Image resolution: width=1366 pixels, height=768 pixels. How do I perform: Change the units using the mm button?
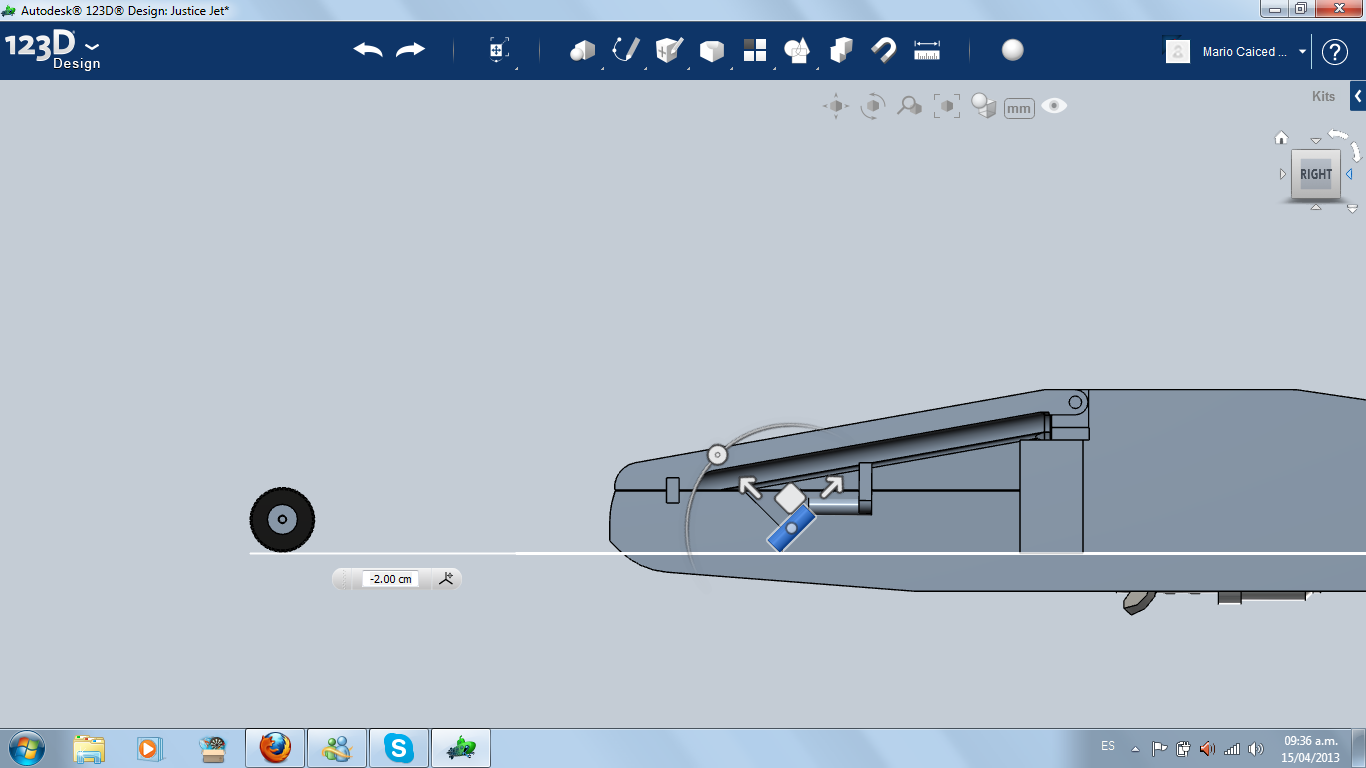point(1019,108)
